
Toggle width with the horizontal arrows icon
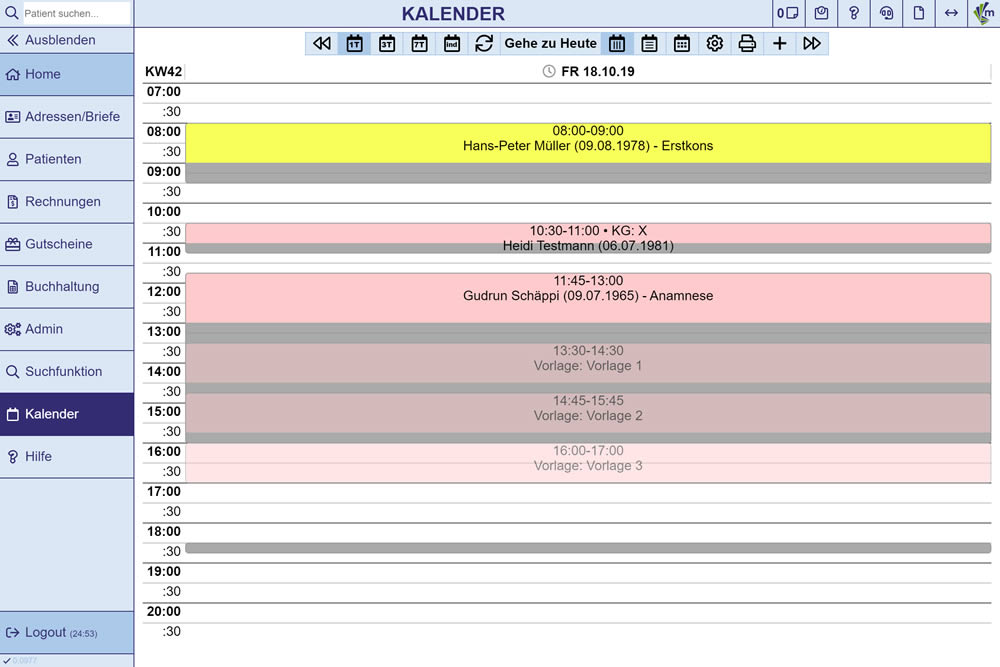(951, 14)
